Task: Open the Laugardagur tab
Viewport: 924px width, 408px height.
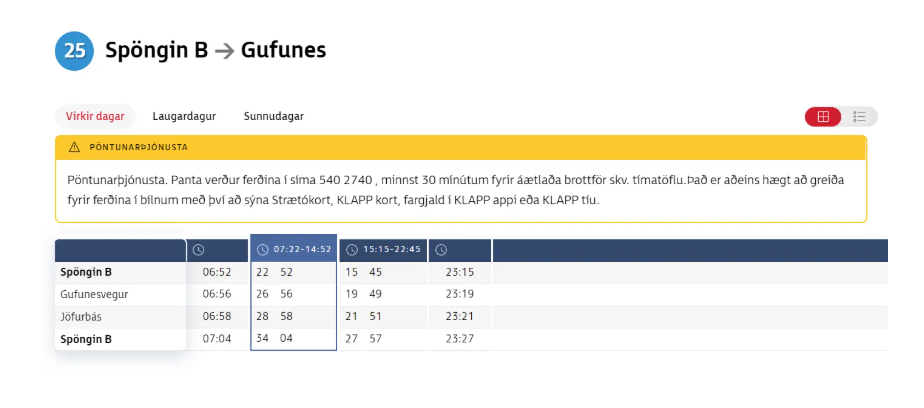Action: click(184, 116)
